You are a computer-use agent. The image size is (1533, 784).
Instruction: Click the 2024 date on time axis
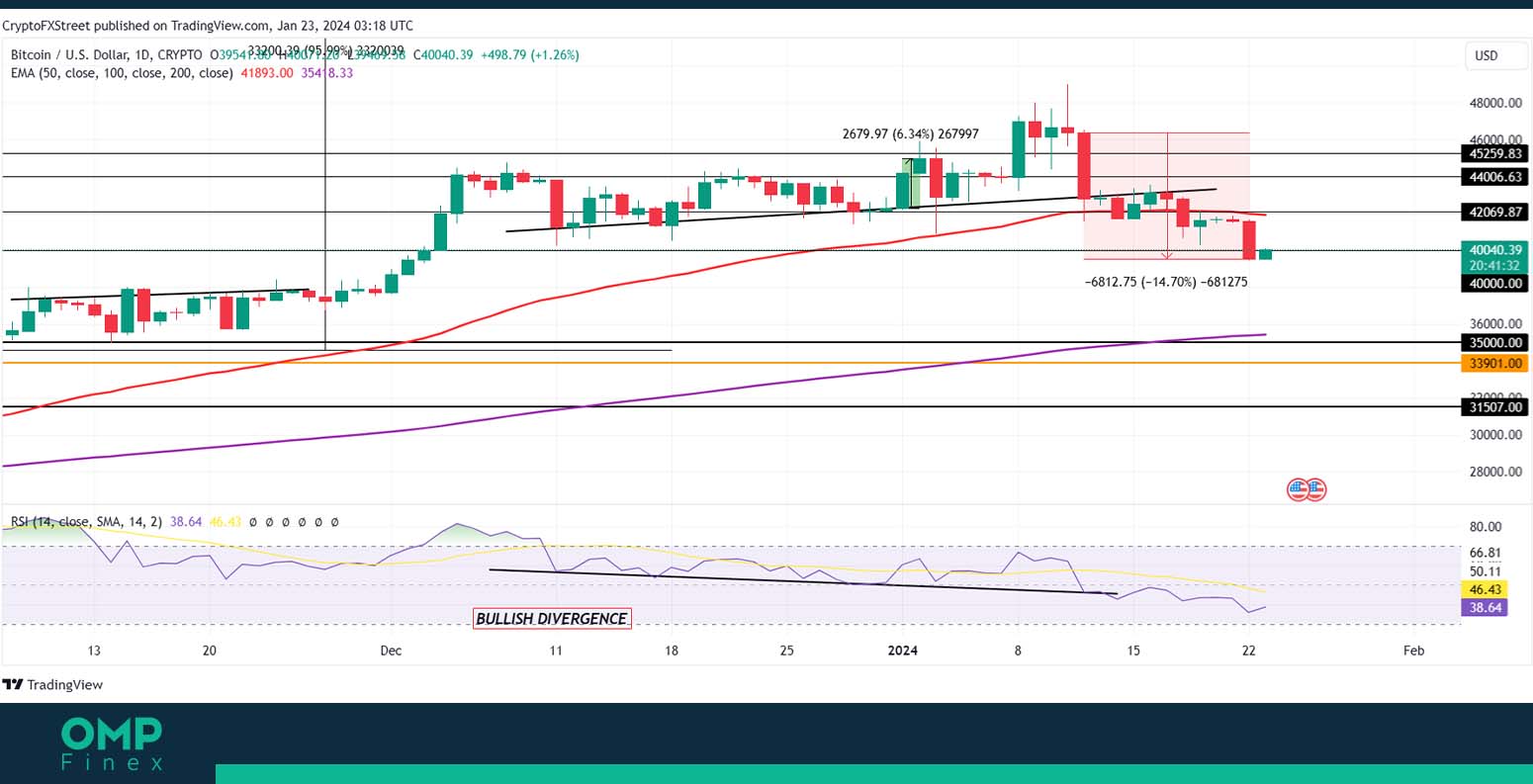coord(902,651)
